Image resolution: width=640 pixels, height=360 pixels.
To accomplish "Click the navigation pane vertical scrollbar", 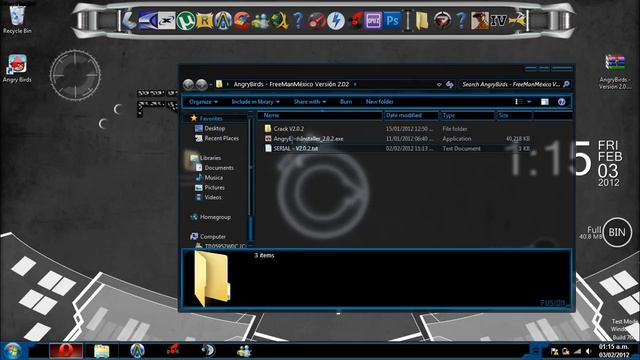I will 251,180.
